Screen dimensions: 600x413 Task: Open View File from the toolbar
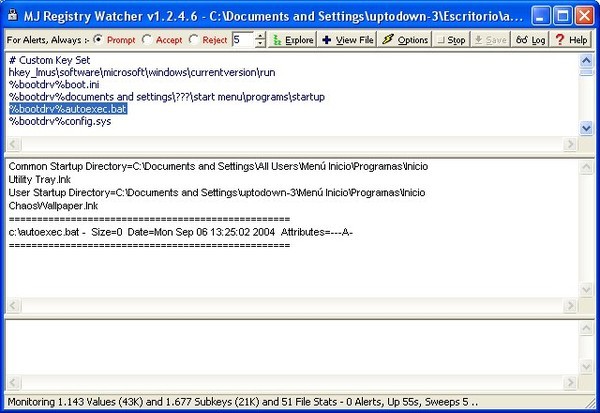coord(347,40)
